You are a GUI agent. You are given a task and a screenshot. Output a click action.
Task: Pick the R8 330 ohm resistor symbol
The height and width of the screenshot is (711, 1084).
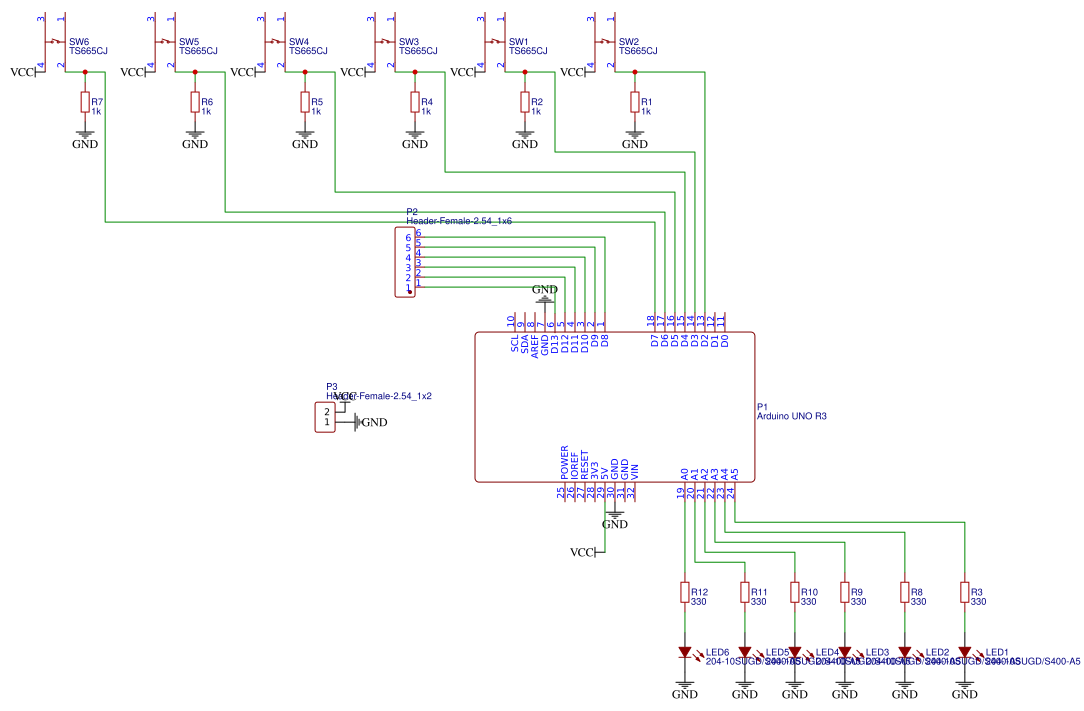point(905,593)
